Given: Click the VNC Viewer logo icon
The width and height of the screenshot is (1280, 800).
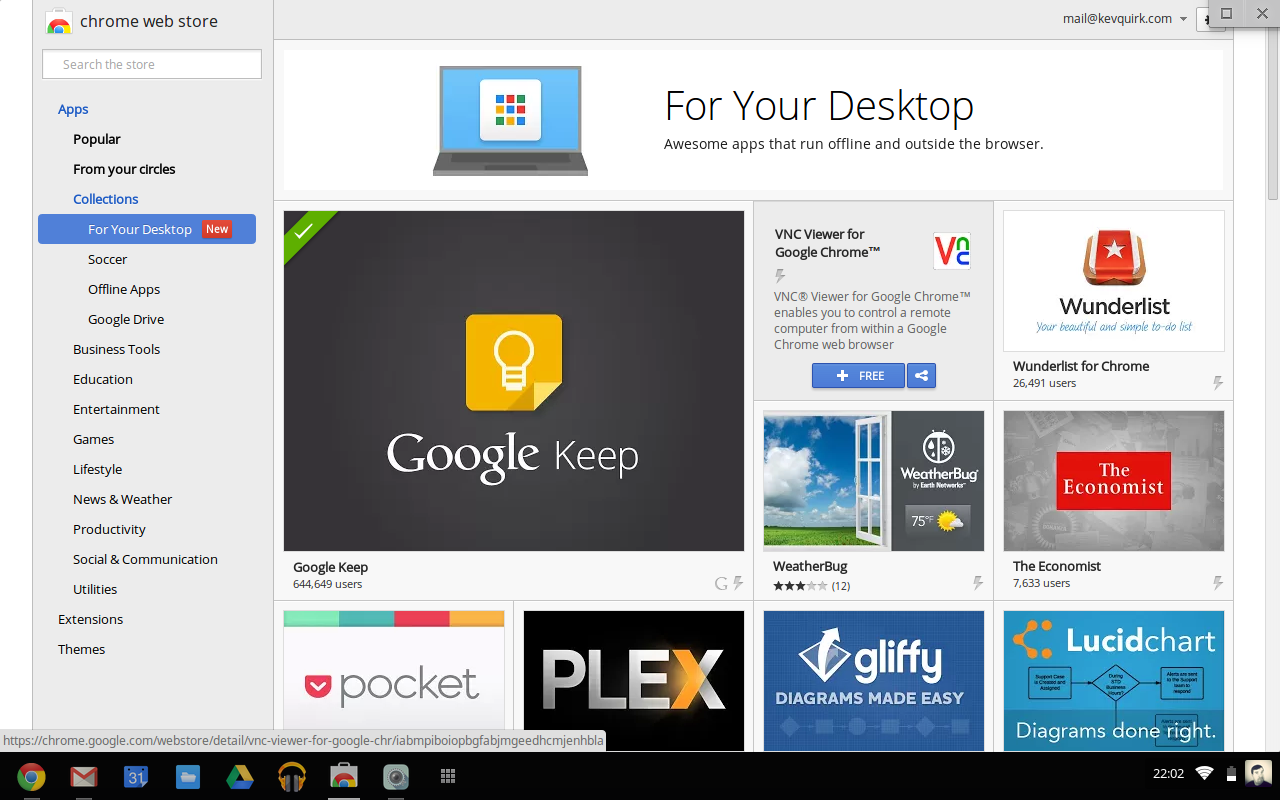Looking at the screenshot, I should coord(951,251).
